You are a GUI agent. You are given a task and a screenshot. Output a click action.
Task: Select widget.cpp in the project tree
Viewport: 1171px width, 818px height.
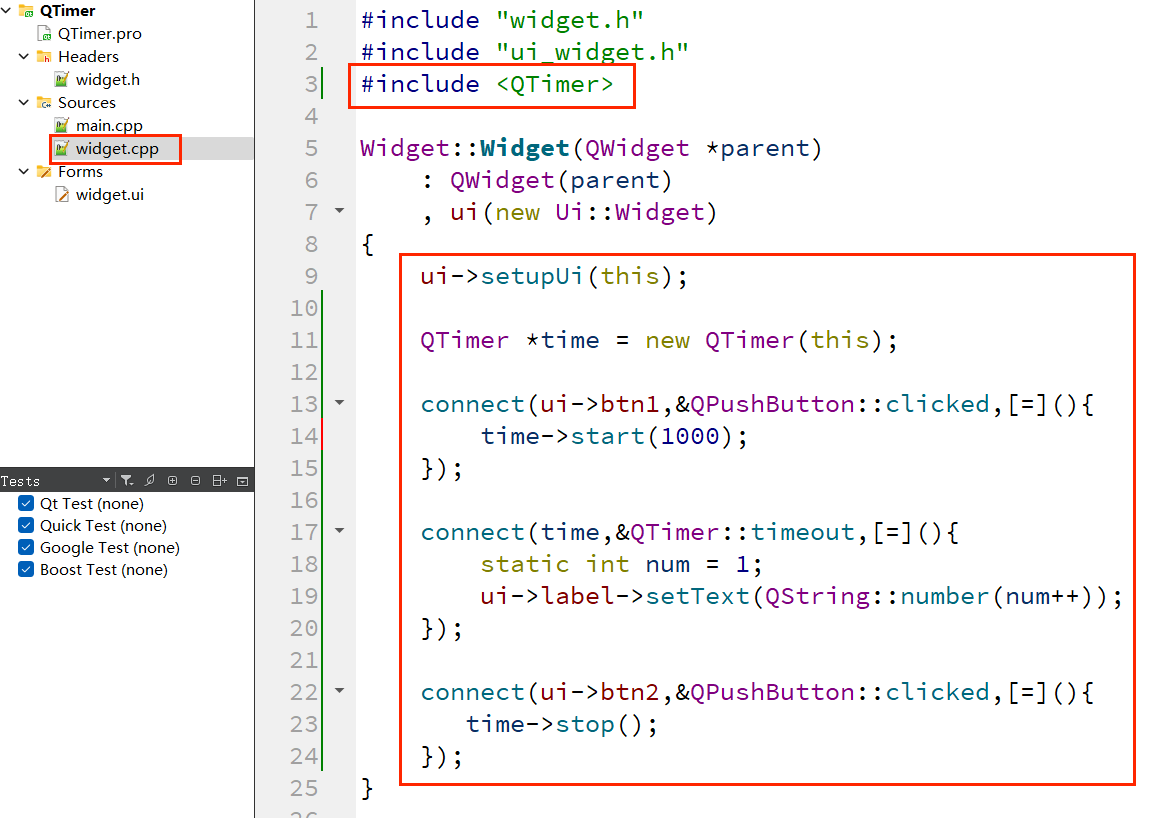(117, 148)
